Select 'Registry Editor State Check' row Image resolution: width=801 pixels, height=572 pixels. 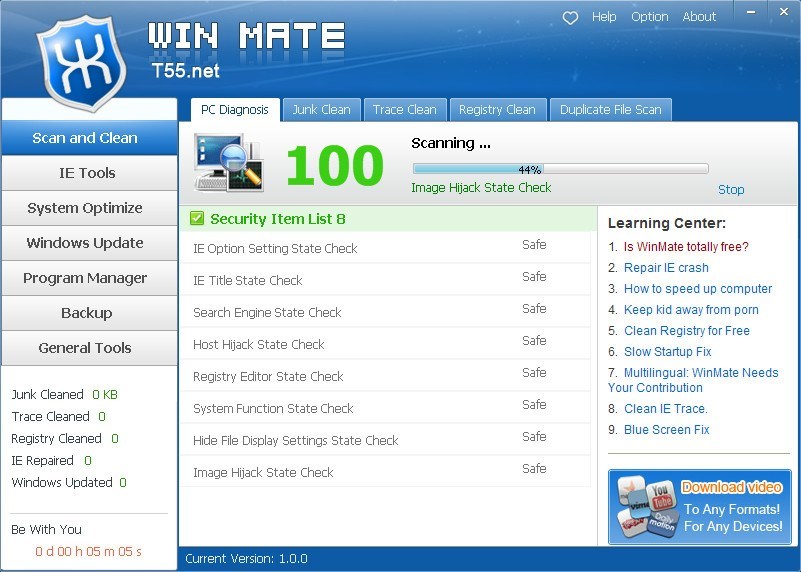tap(385, 376)
